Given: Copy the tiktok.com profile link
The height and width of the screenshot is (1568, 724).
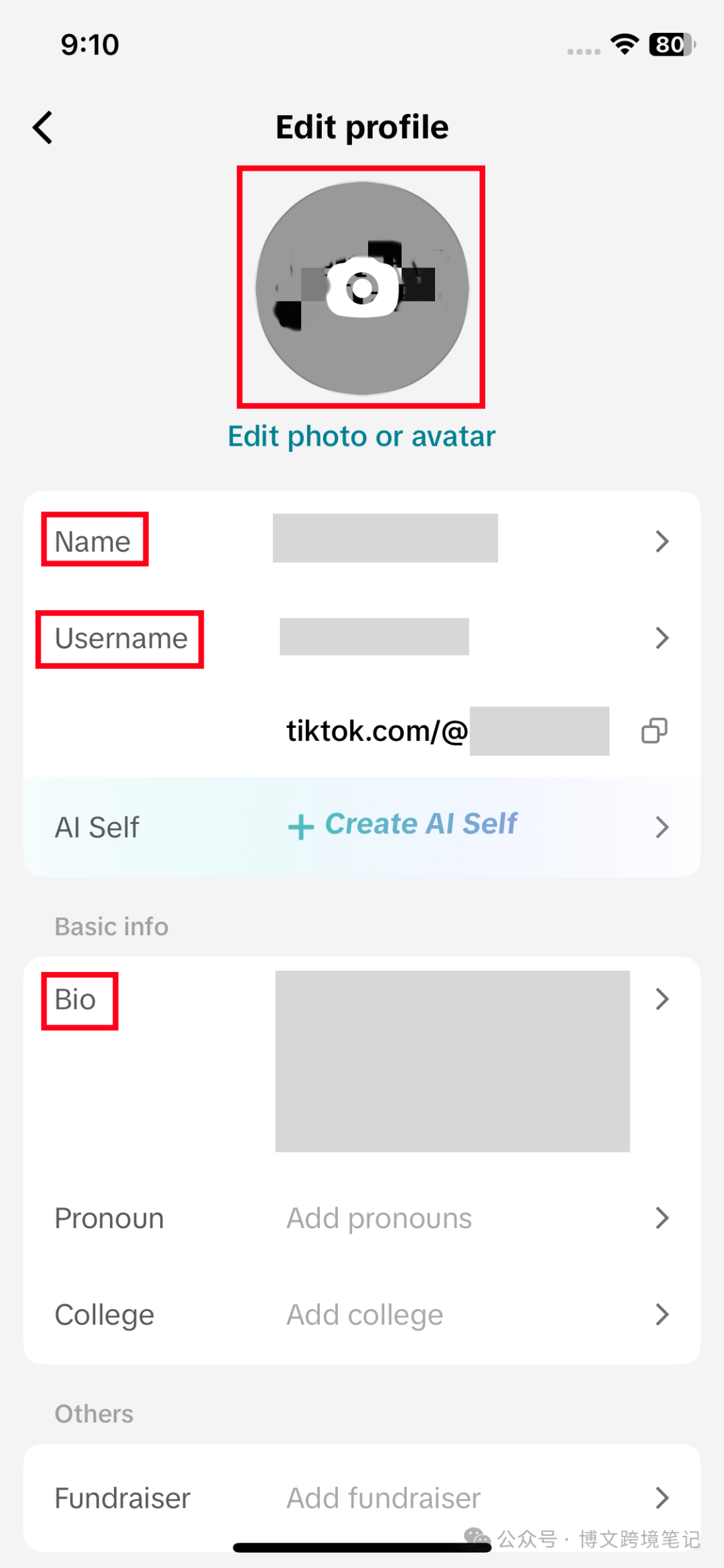Looking at the screenshot, I should point(654,731).
